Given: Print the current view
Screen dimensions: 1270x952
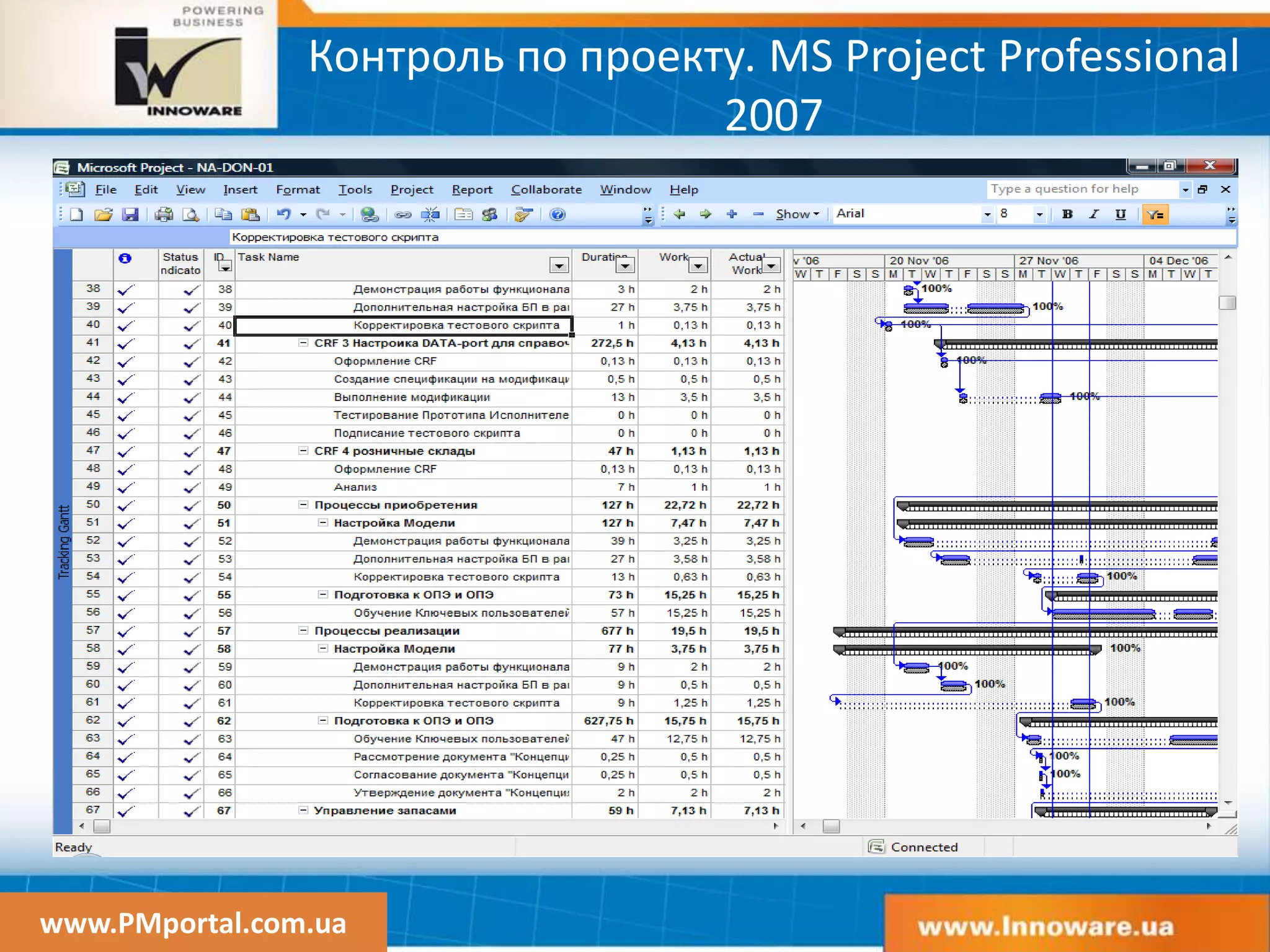Looking at the screenshot, I should pos(164,214).
